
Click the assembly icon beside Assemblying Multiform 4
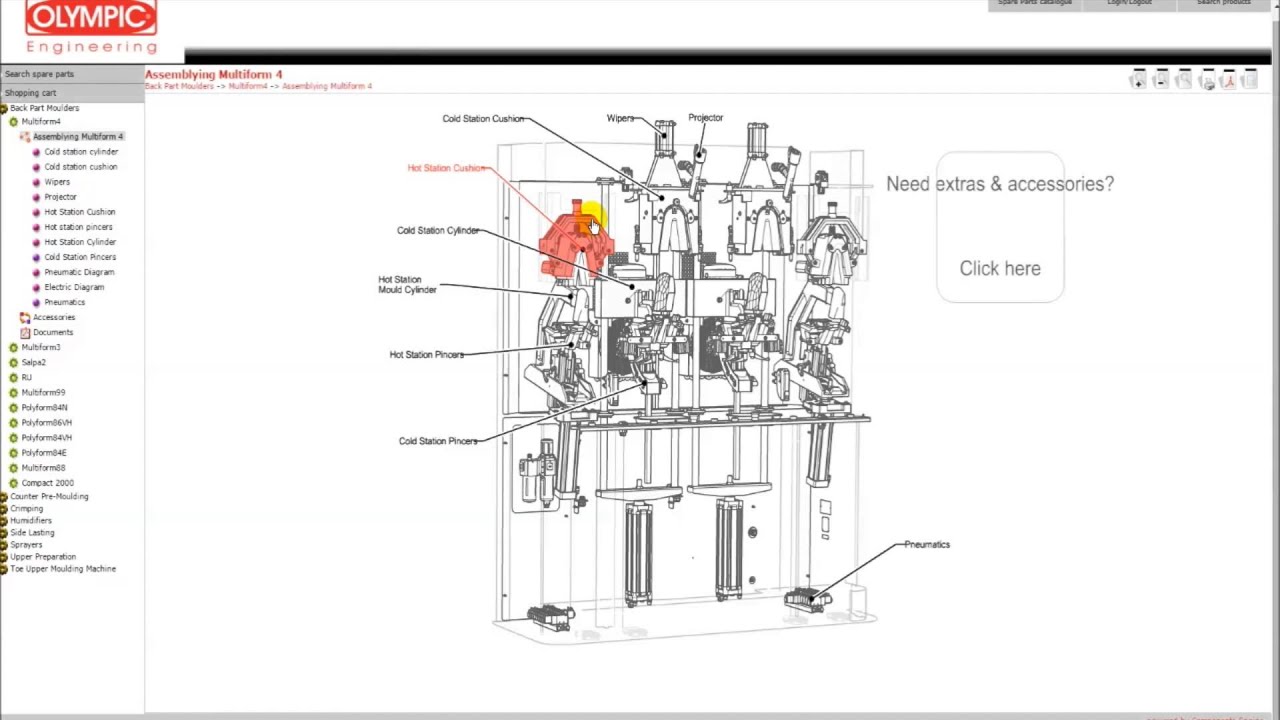(25, 136)
